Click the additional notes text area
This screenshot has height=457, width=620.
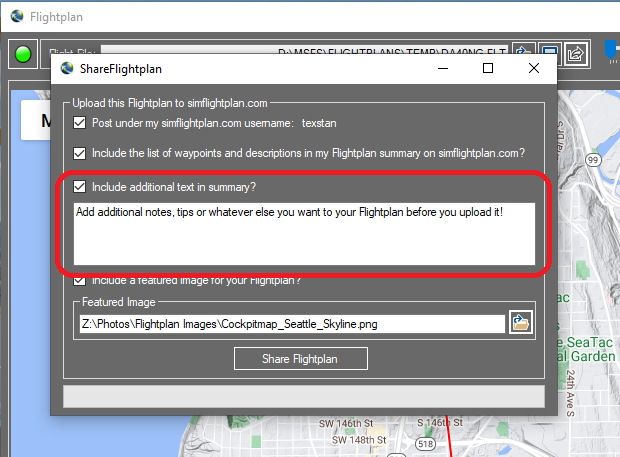point(304,234)
